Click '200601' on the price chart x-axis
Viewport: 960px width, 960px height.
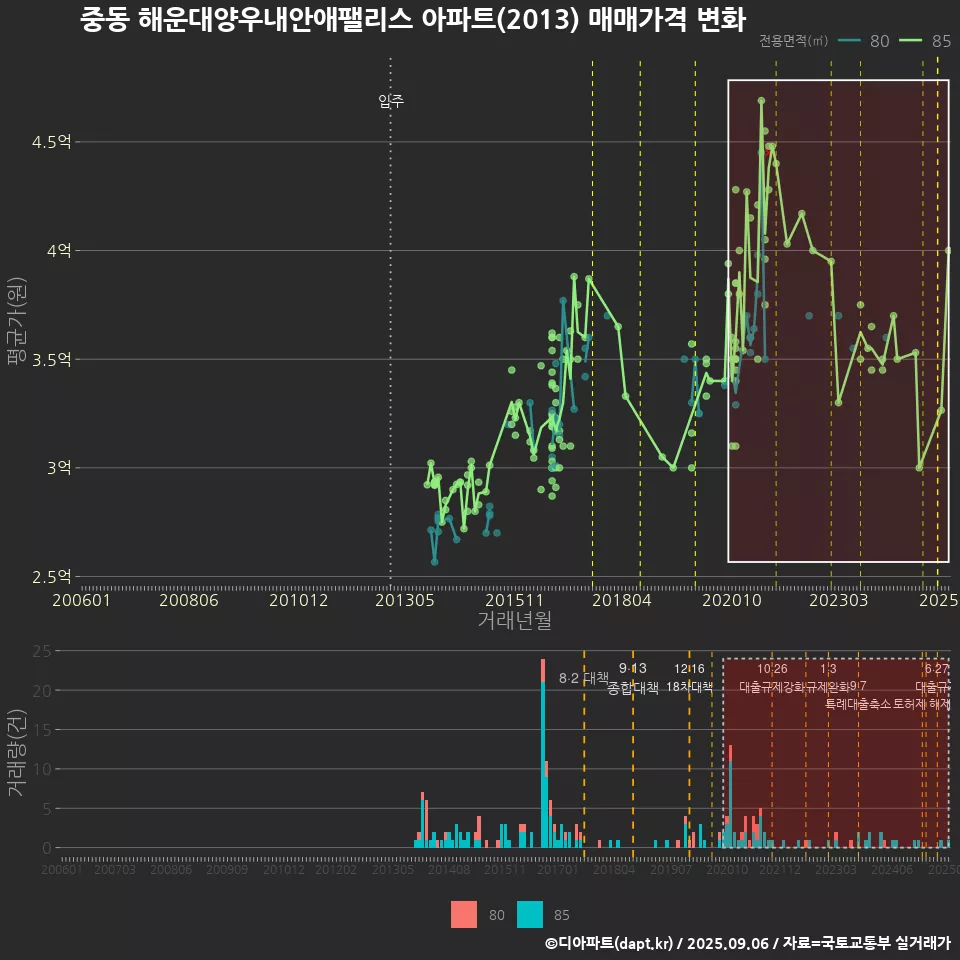pyautogui.click(x=81, y=600)
